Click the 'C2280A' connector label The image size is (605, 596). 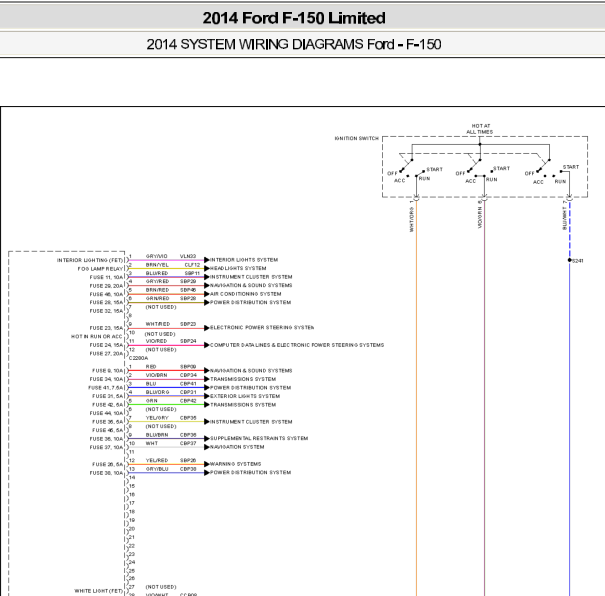coord(139,358)
